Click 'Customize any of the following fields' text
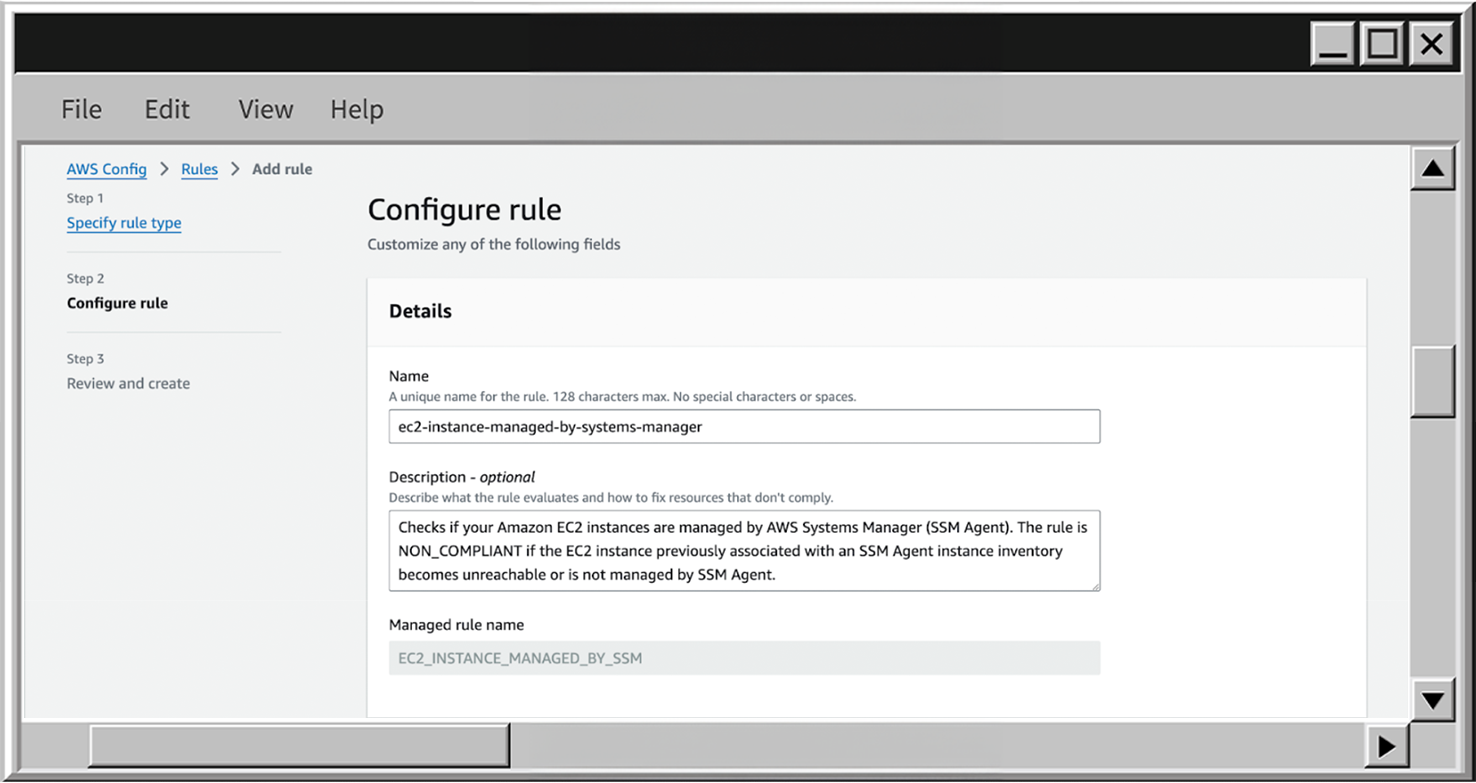 pyautogui.click(x=494, y=244)
